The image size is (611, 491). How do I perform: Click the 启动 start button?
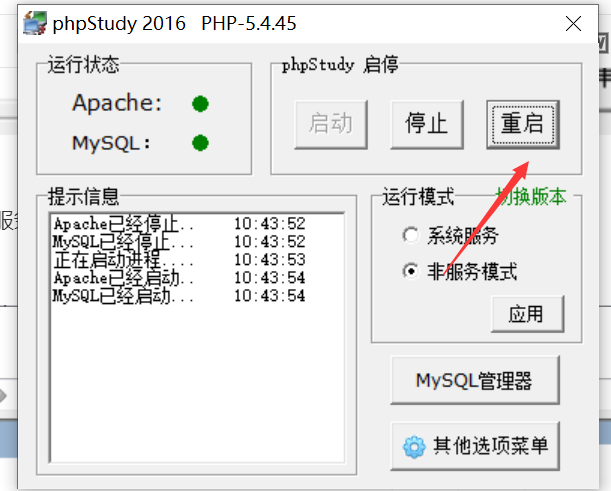click(x=331, y=124)
